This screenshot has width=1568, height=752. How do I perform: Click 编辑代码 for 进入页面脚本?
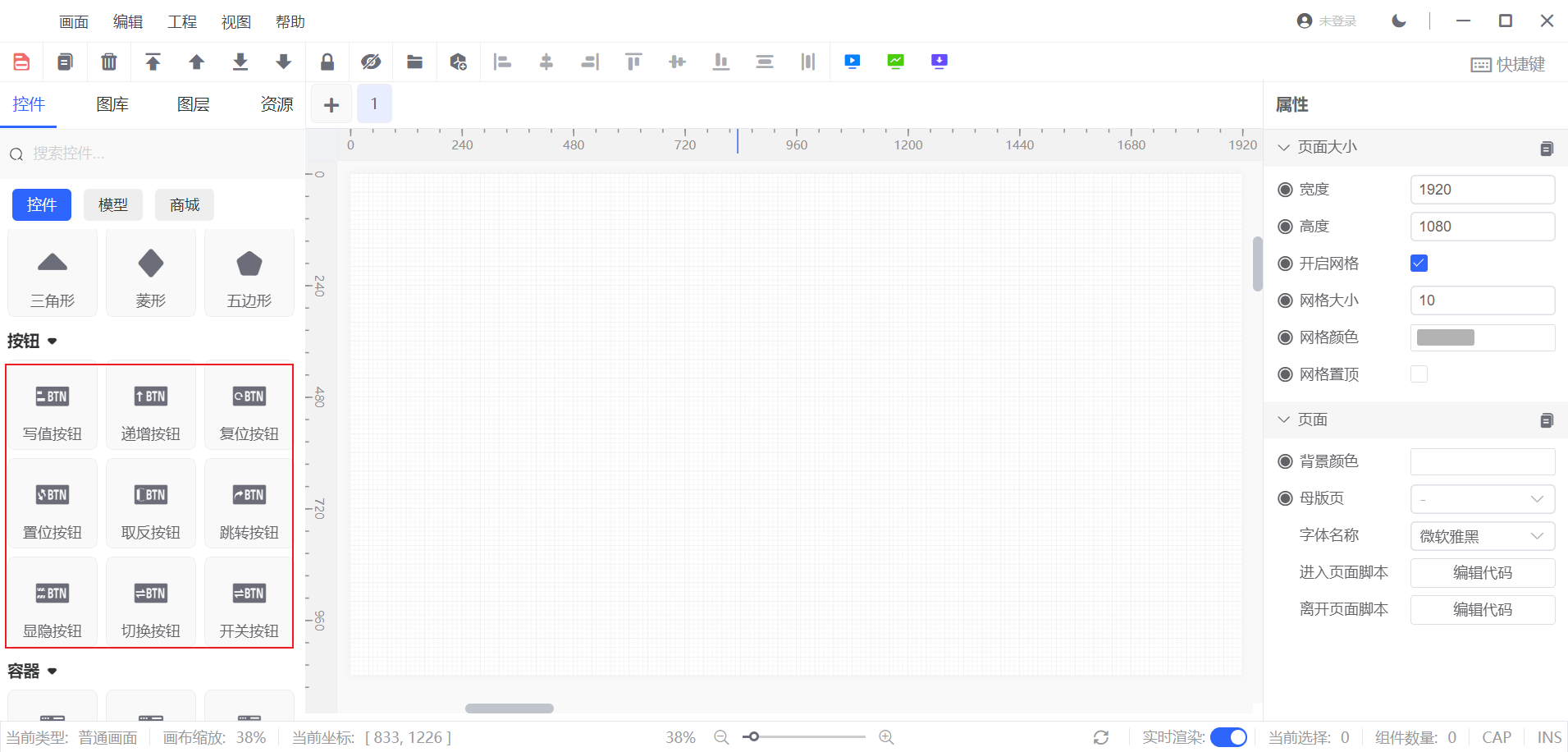pyautogui.click(x=1482, y=573)
